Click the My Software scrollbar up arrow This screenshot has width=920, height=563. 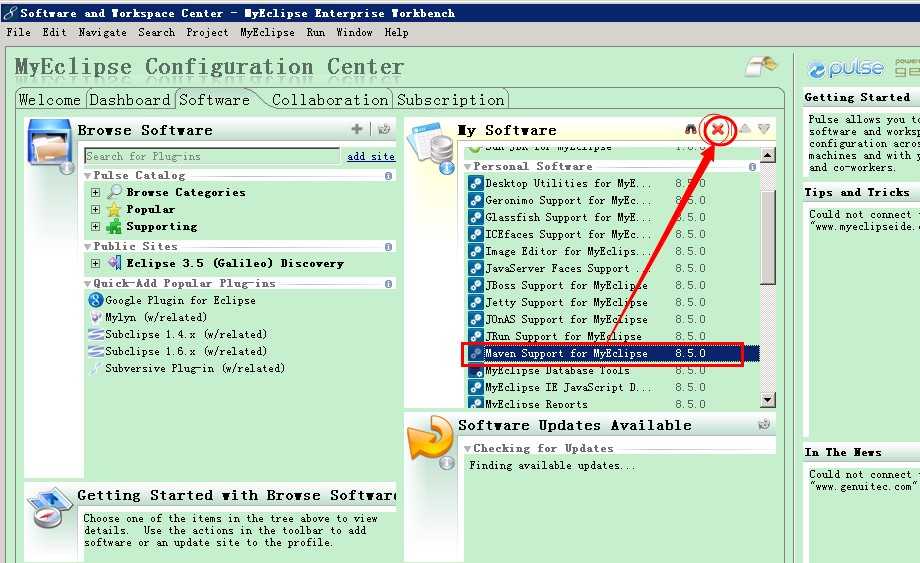pyautogui.click(x=767, y=155)
